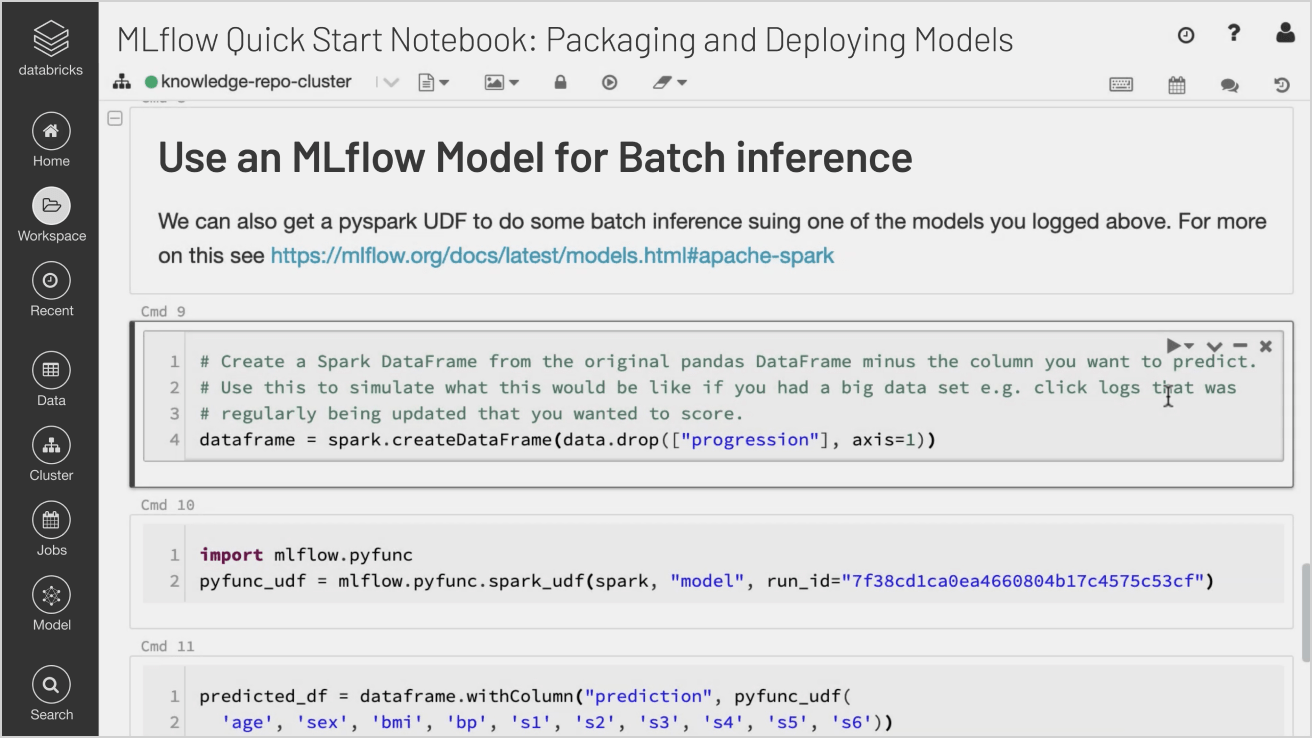This screenshot has height=738, width=1312.
Task: Click the 'import mlflow.pyfunc' code line
Action: coord(306,554)
